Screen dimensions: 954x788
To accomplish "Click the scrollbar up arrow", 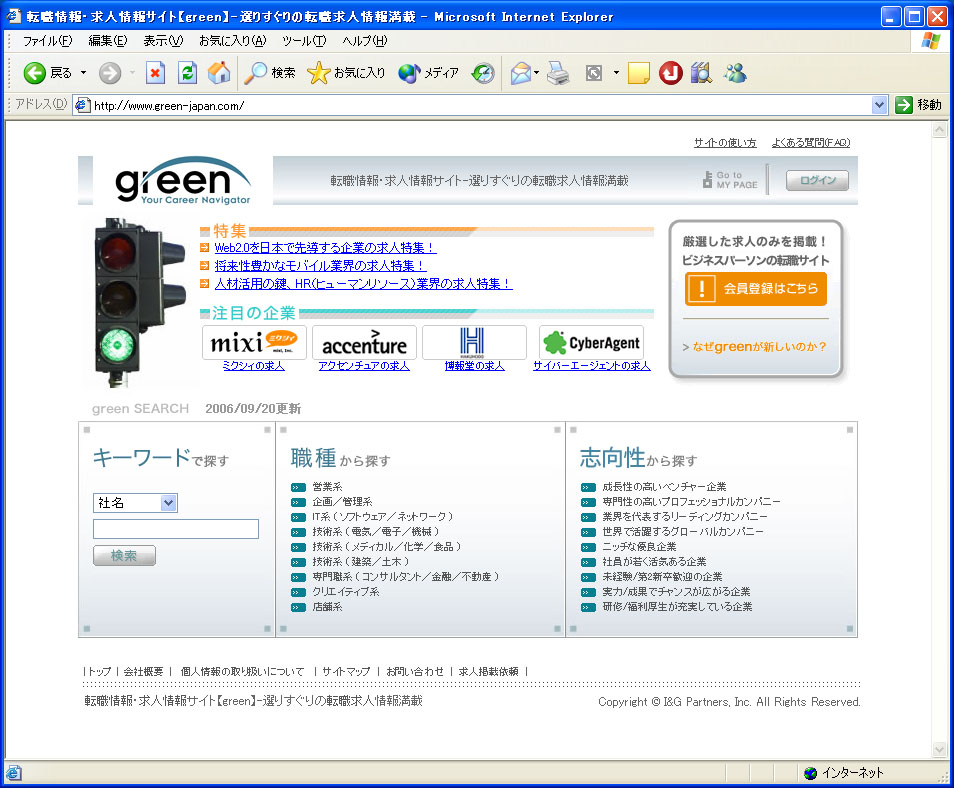I will [x=939, y=130].
